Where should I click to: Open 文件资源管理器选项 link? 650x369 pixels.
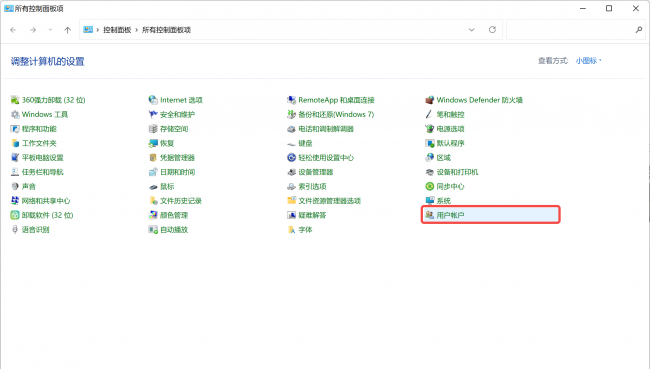[330, 201]
